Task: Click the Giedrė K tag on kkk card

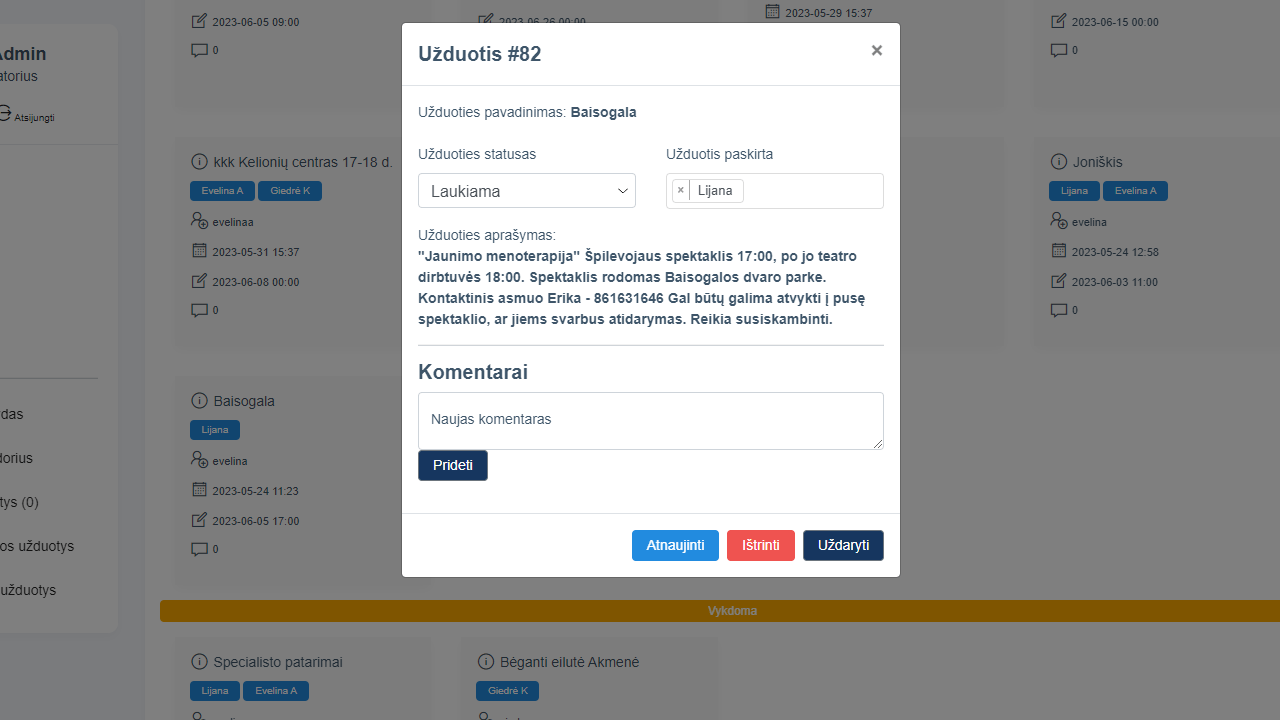Action: tap(289, 191)
